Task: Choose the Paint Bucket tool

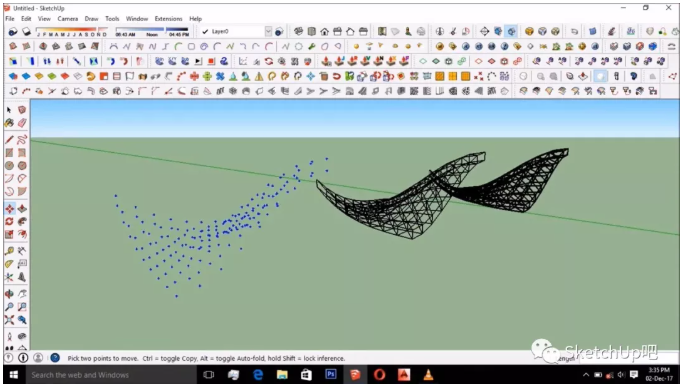Action: click(9, 123)
